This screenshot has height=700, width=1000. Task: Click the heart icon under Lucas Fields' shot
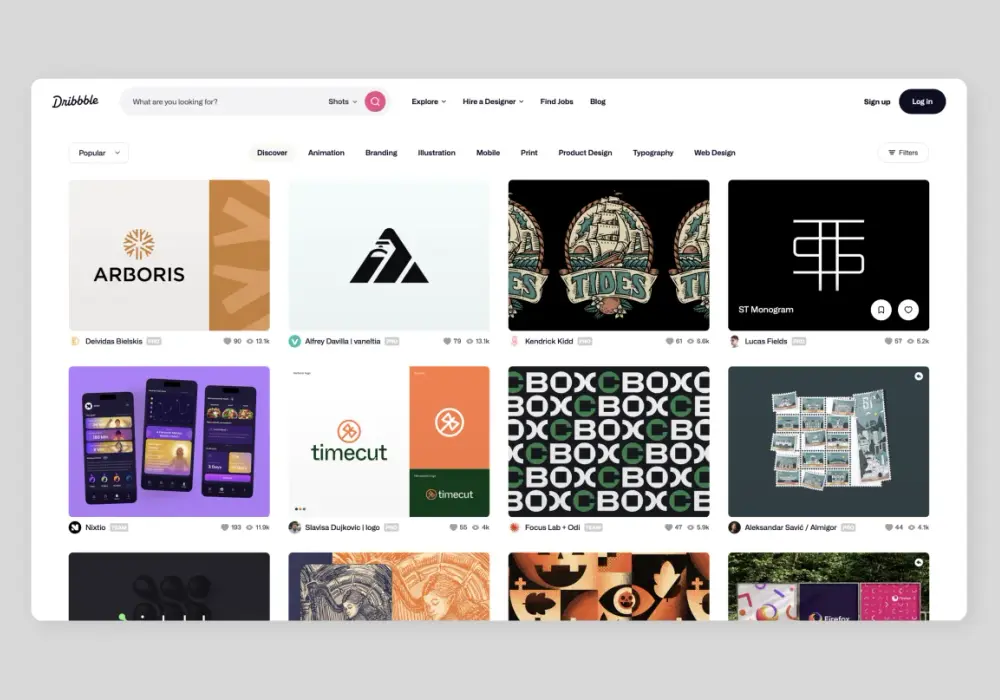[x=888, y=341]
